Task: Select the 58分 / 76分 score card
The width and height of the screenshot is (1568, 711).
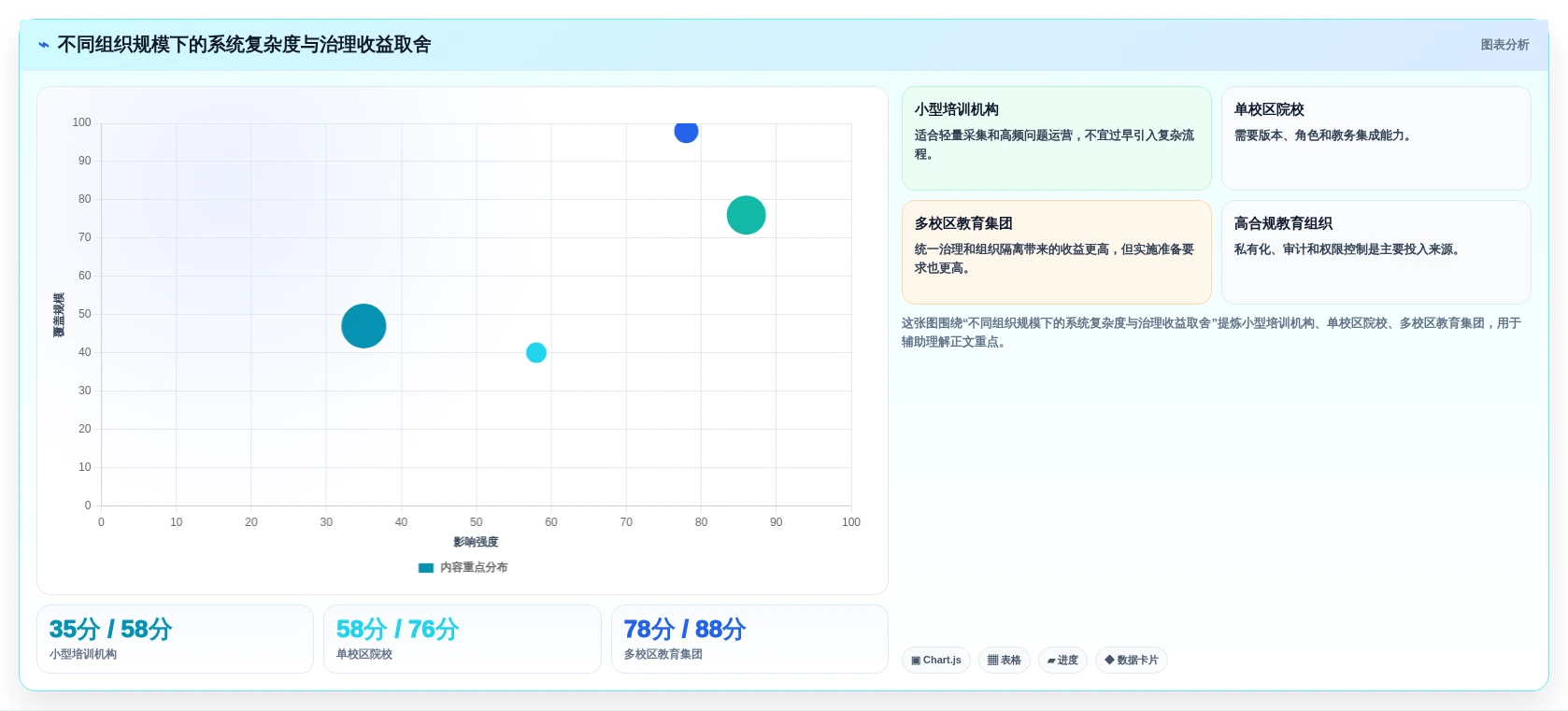Action: click(462, 639)
